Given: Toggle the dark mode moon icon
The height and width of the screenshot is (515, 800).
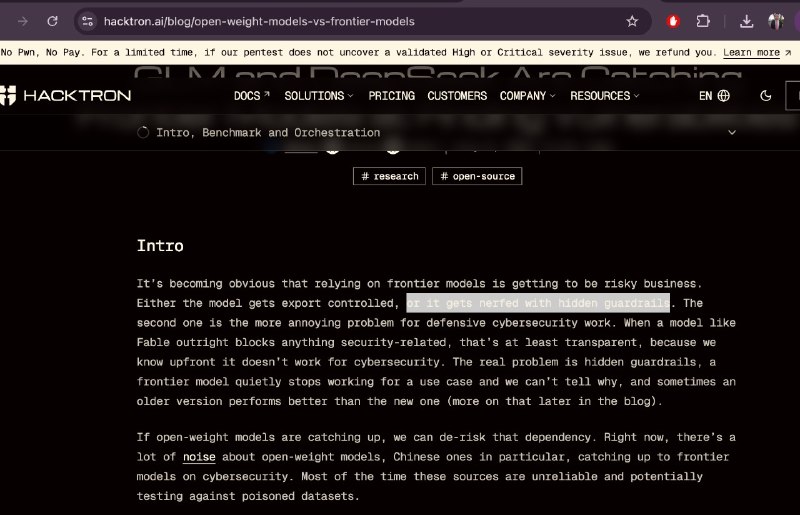Looking at the screenshot, I should click(765, 95).
